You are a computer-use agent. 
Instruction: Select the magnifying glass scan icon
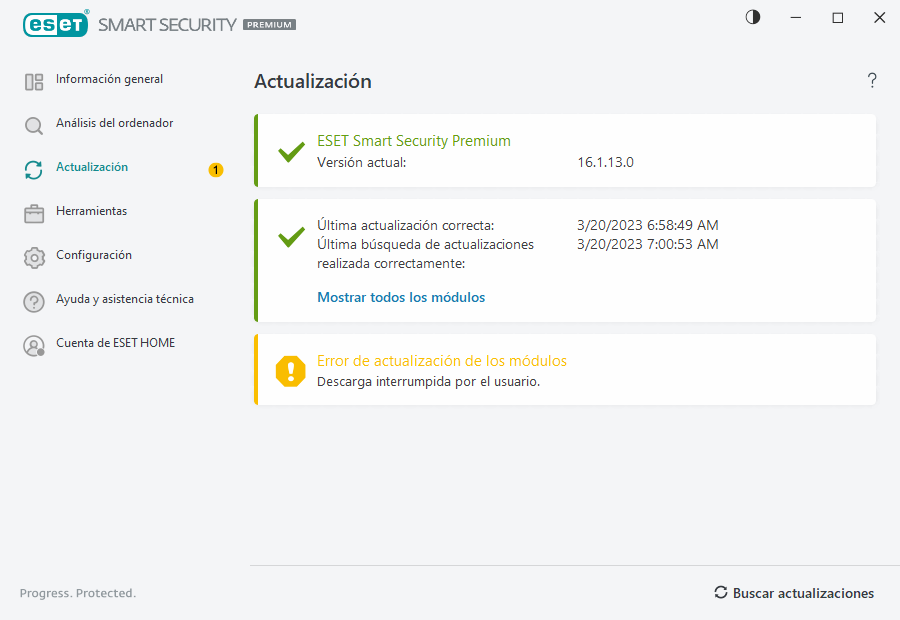point(33,123)
